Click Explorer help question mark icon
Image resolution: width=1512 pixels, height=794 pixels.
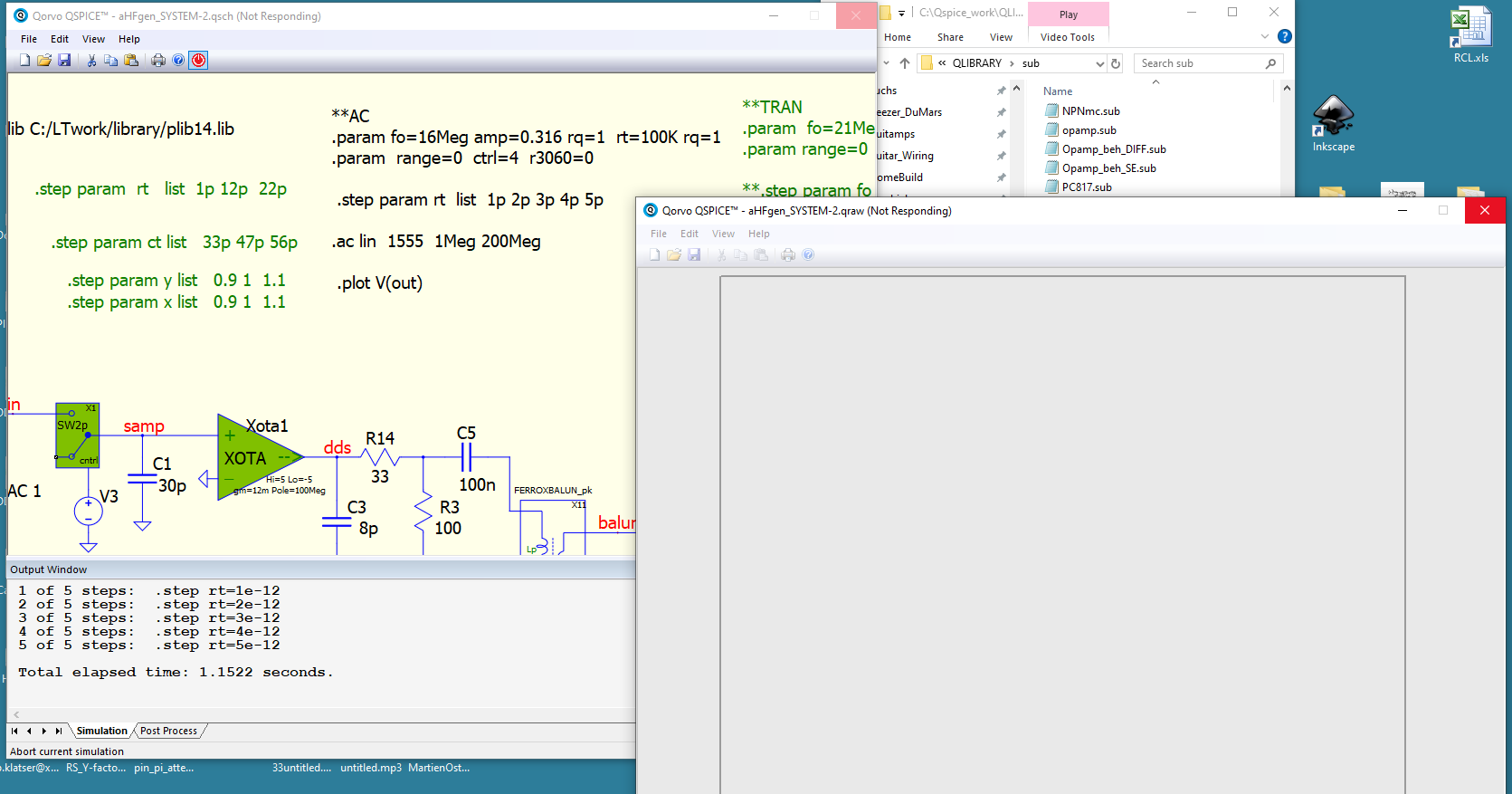(x=1285, y=37)
